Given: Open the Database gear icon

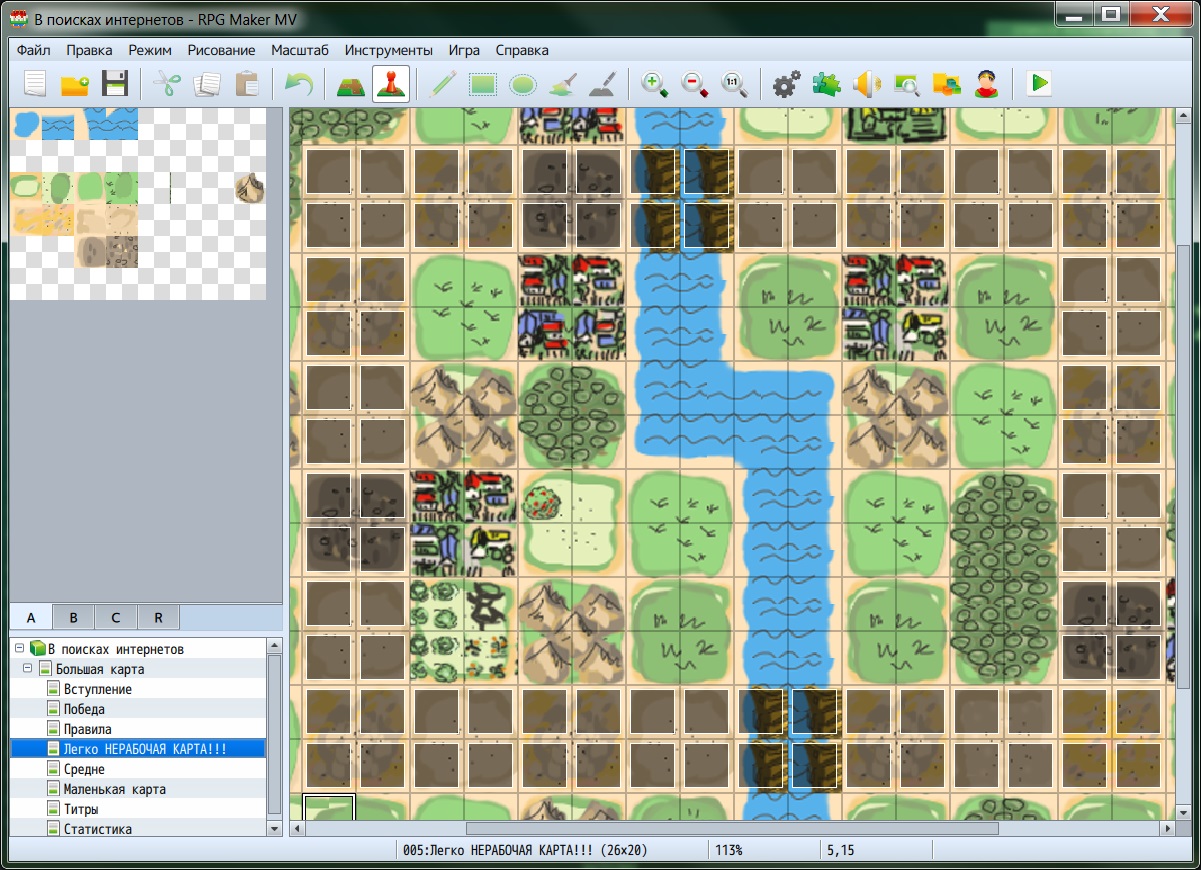Looking at the screenshot, I should [787, 84].
